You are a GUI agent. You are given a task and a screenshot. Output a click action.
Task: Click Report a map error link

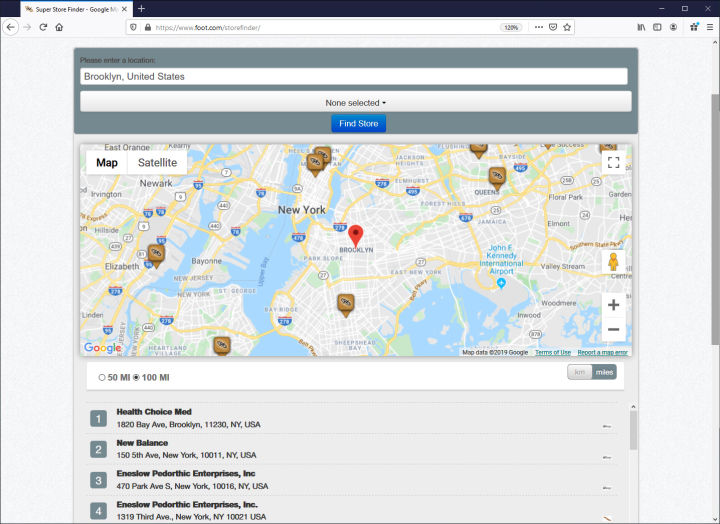click(602, 352)
